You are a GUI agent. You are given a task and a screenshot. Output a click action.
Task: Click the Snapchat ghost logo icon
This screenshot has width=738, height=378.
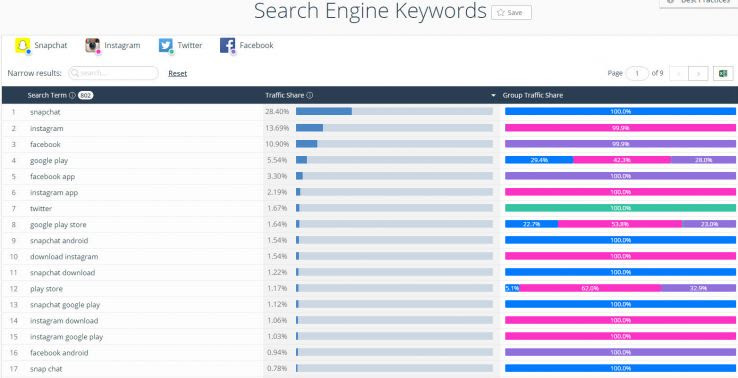coord(23,45)
